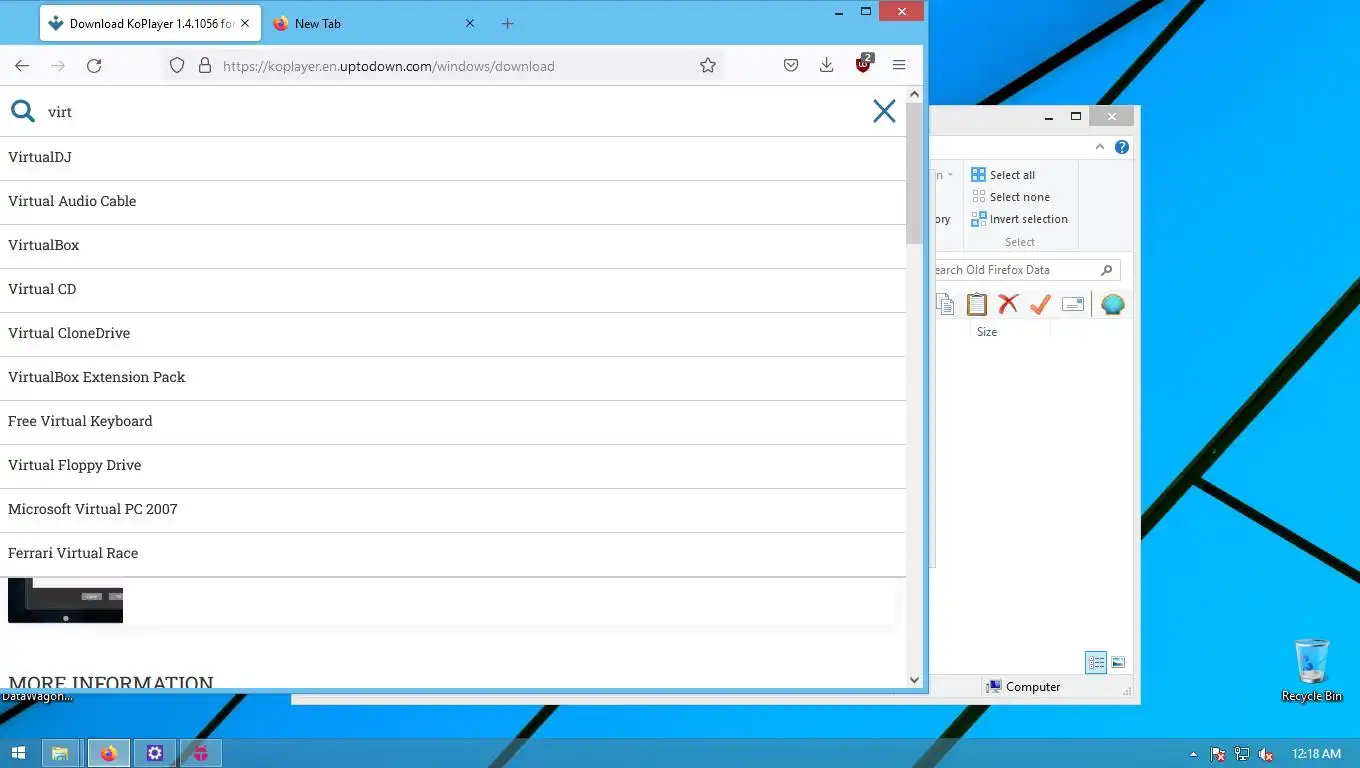
Task: Click the browser page scrollbar up arrow
Action: tap(914, 94)
